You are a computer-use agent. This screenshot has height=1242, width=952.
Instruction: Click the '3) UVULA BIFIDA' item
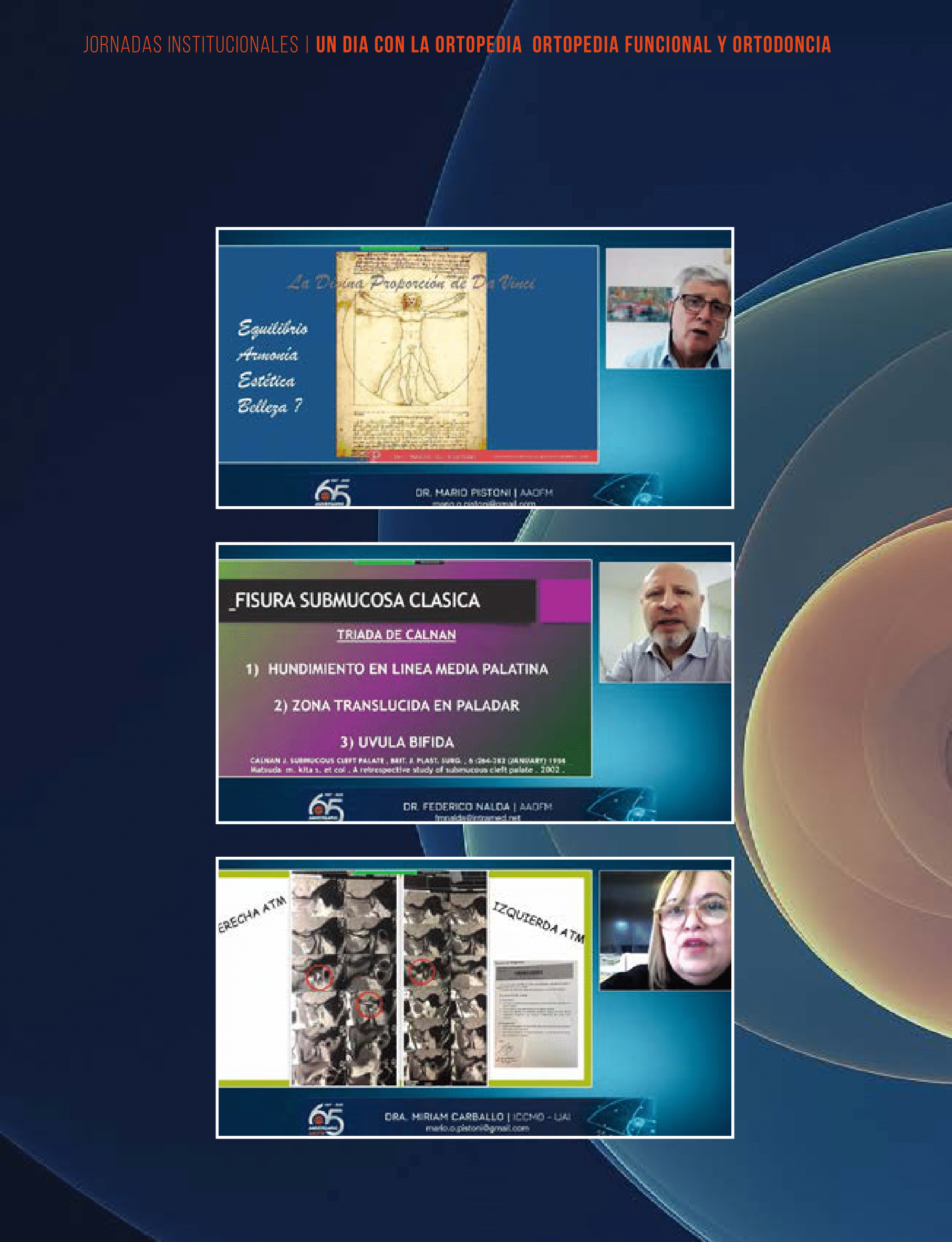point(397,742)
